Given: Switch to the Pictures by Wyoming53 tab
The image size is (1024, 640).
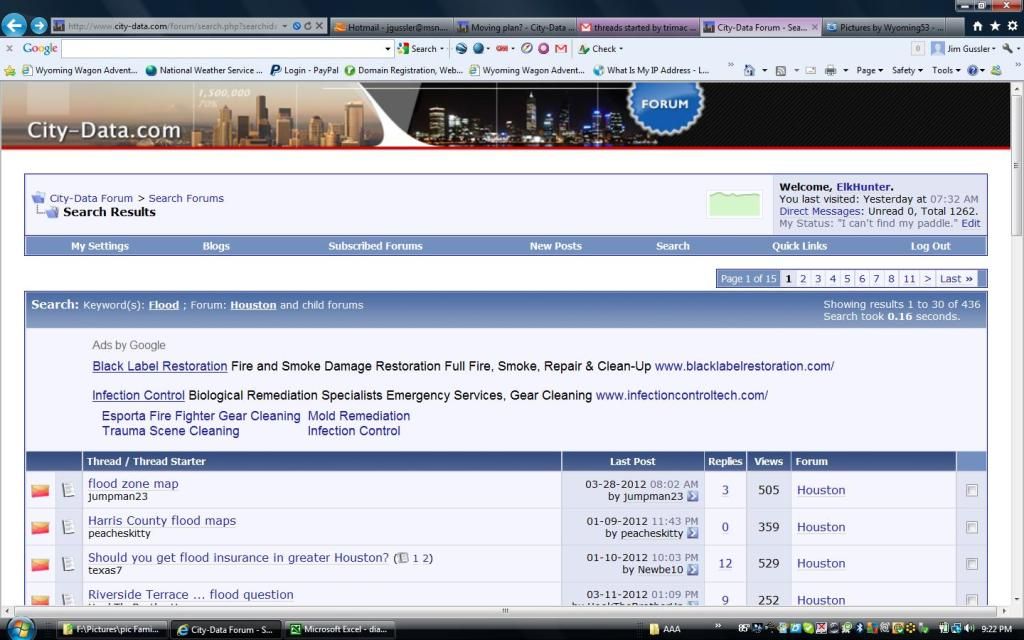Looking at the screenshot, I should coord(884,27).
